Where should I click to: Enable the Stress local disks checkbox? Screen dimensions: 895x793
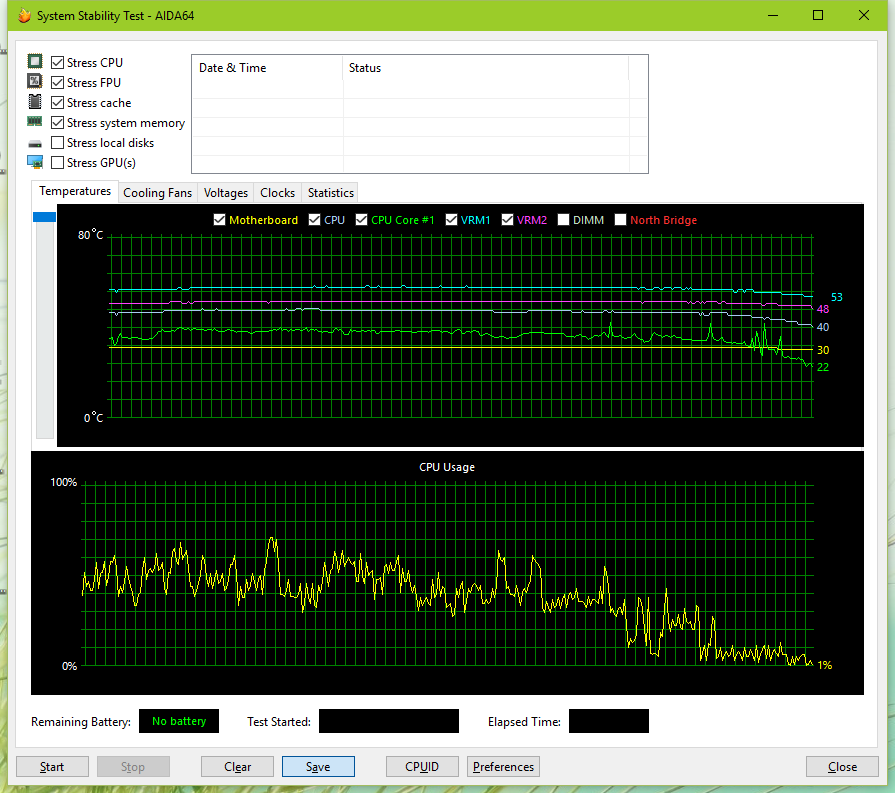57,142
